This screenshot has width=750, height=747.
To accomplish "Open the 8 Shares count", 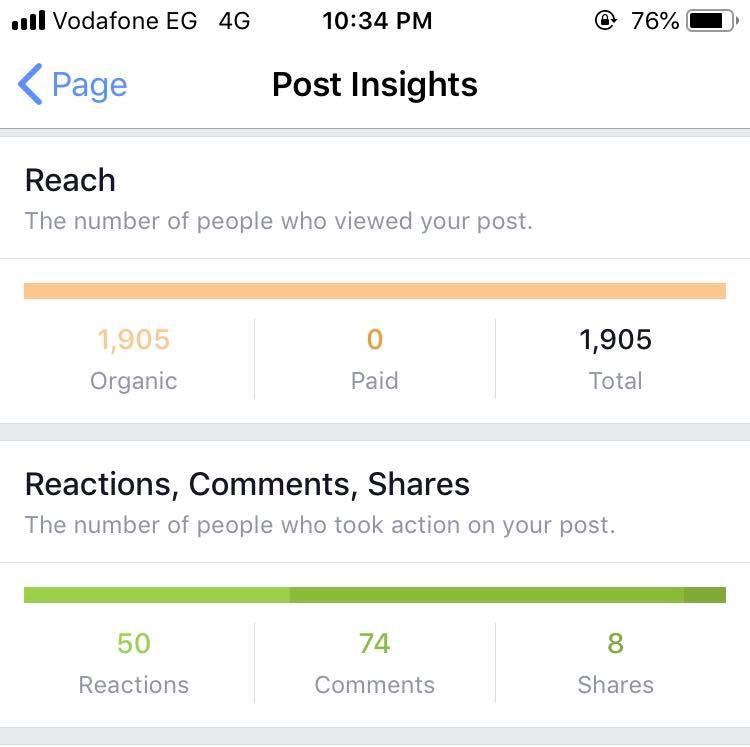I will point(616,663).
